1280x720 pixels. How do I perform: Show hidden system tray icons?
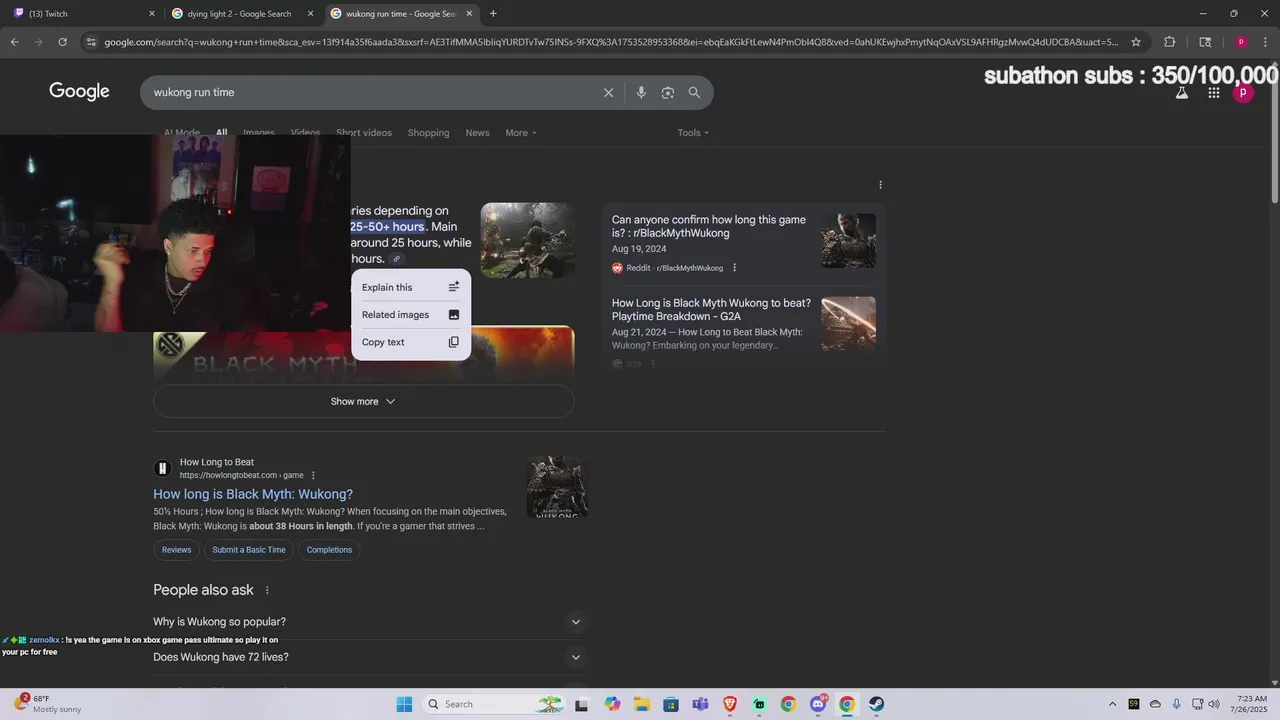(x=1112, y=704)
